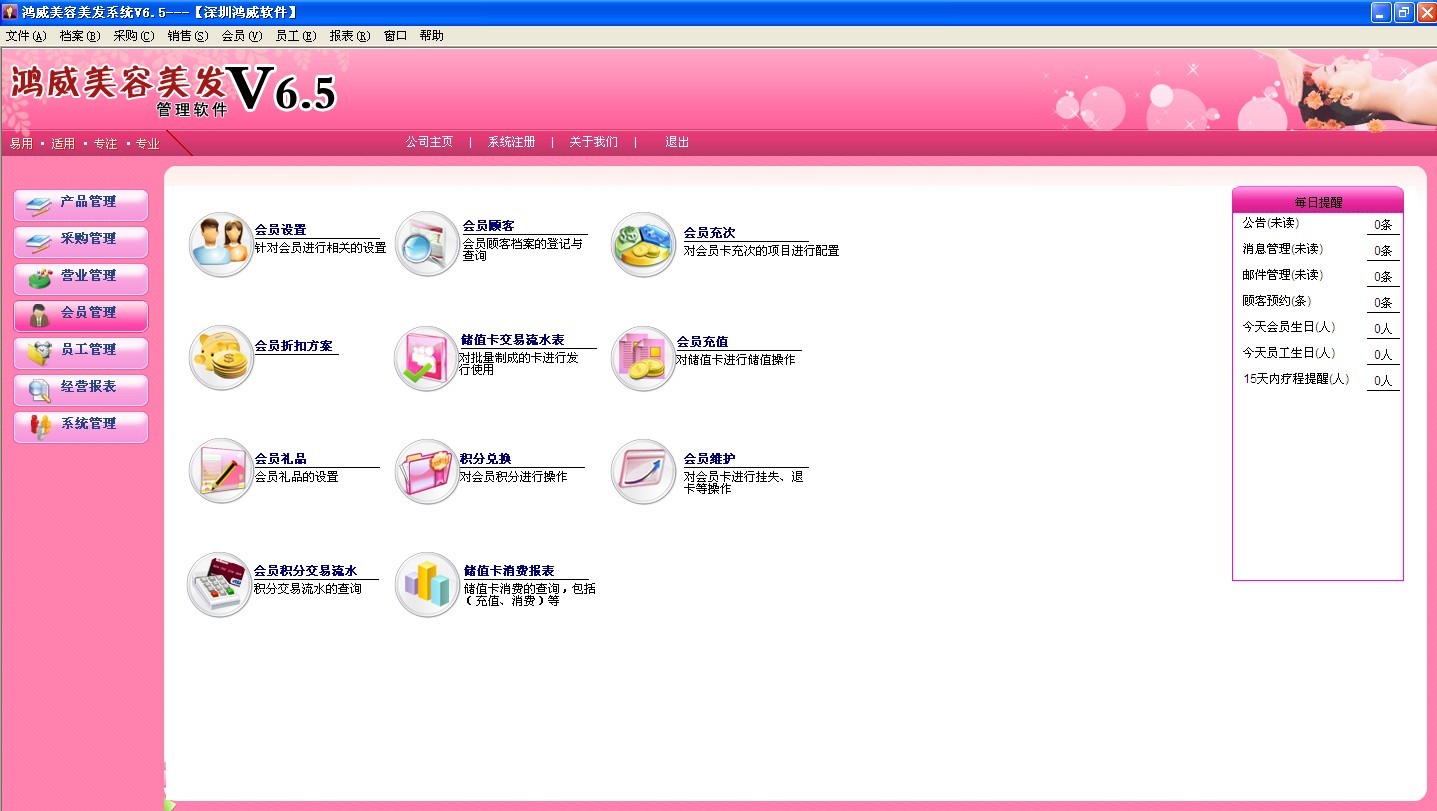Switch to 产品管理 in the sidebar
This screenshot has height=811, width=1437.
[x=81, y=203]
